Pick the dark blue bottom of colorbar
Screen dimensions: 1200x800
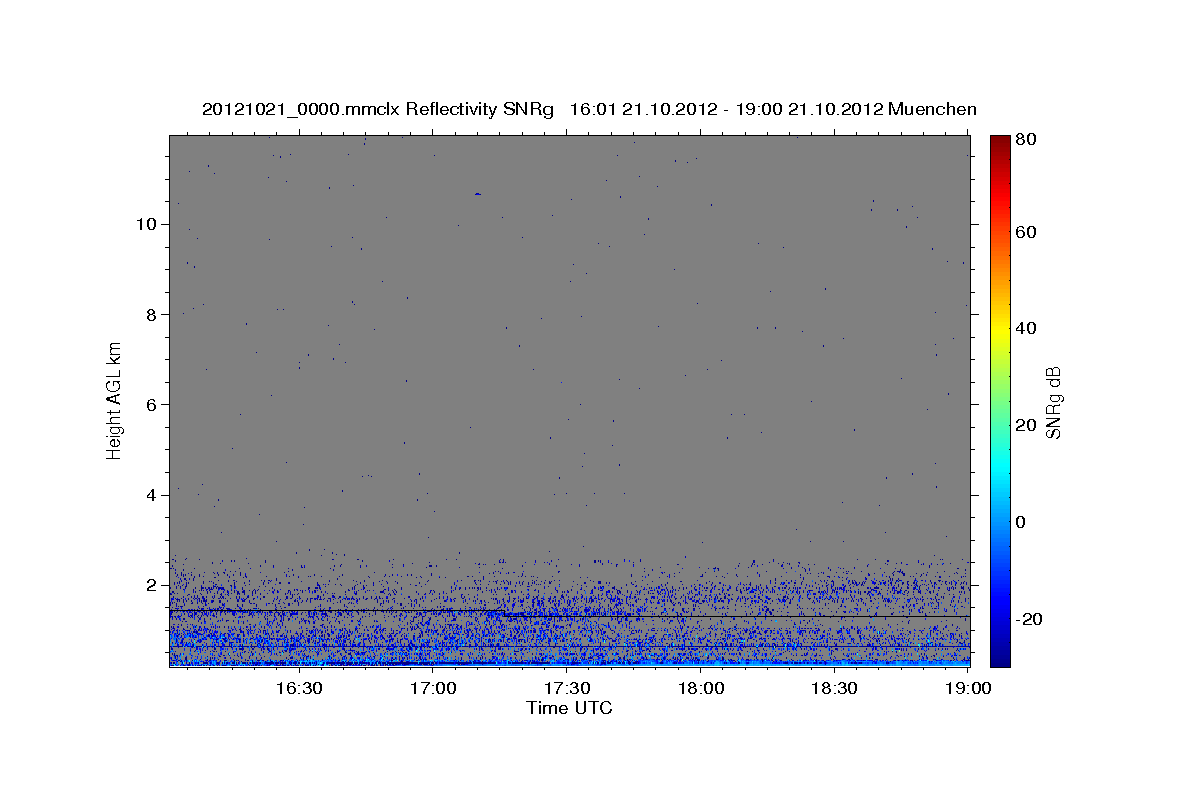click(999, 658)
